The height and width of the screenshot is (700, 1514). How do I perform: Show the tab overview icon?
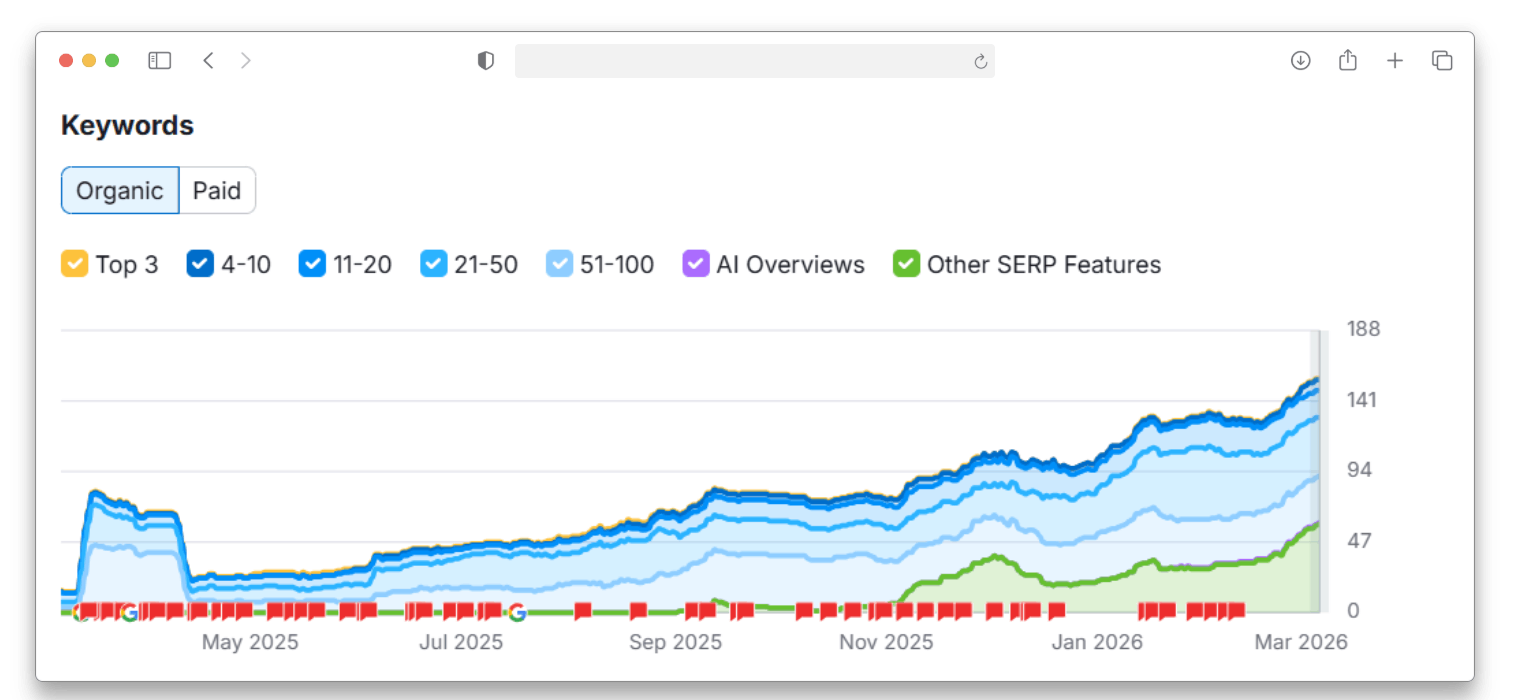click(x=1442, y=61)
